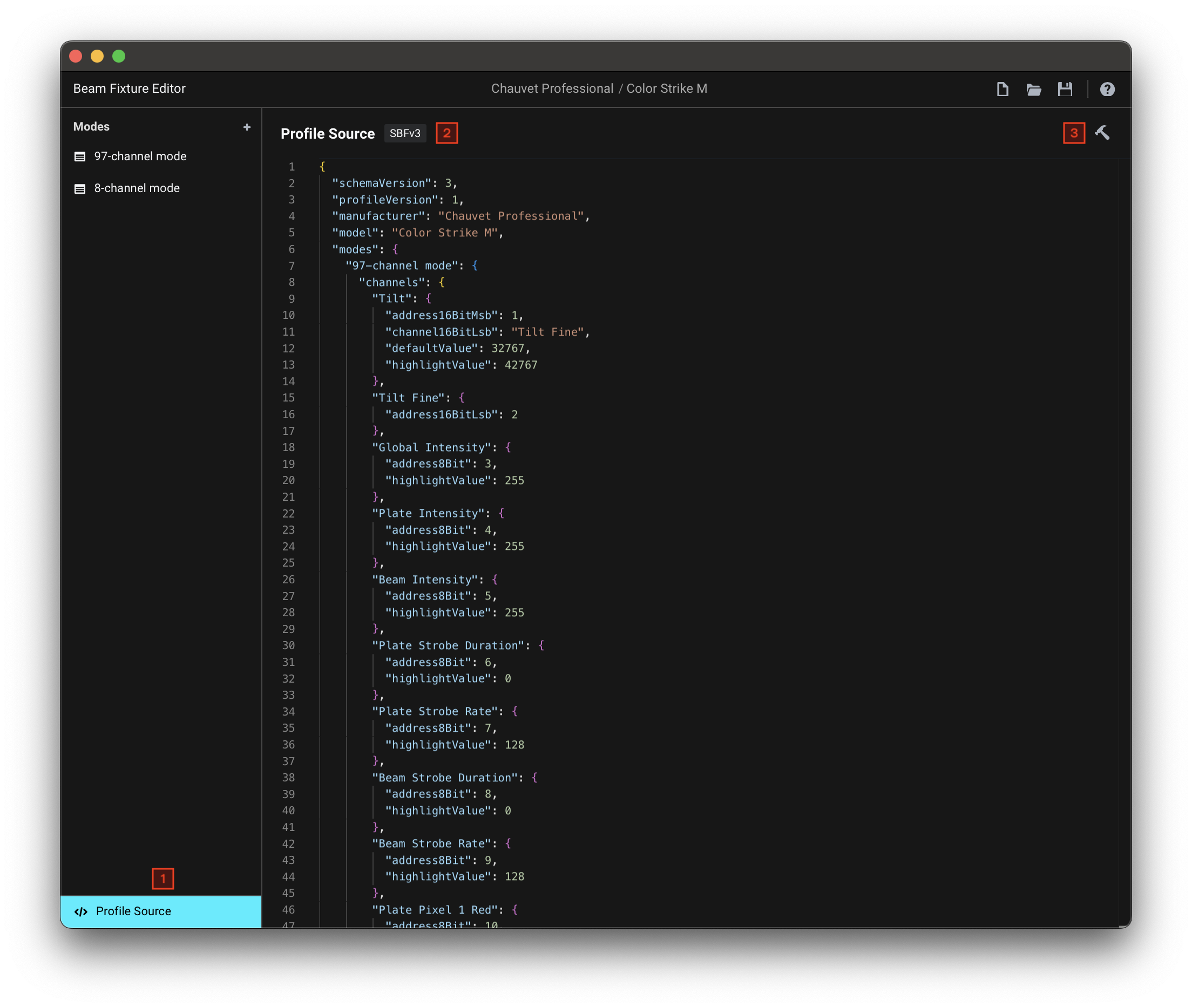Click the Beam Fixture Editor title
Screen dimensions: 1192x1008
(129, 88)
